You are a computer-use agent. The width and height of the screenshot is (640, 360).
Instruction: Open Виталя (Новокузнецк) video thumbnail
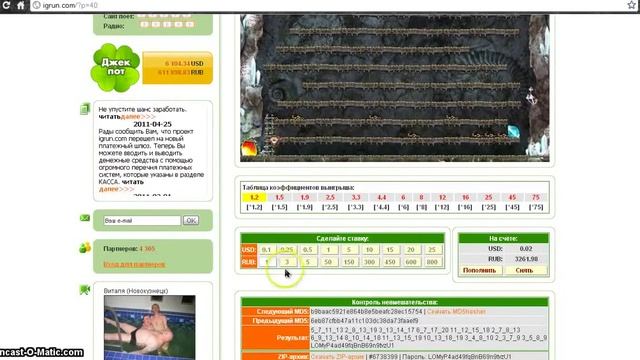[149, 327]
